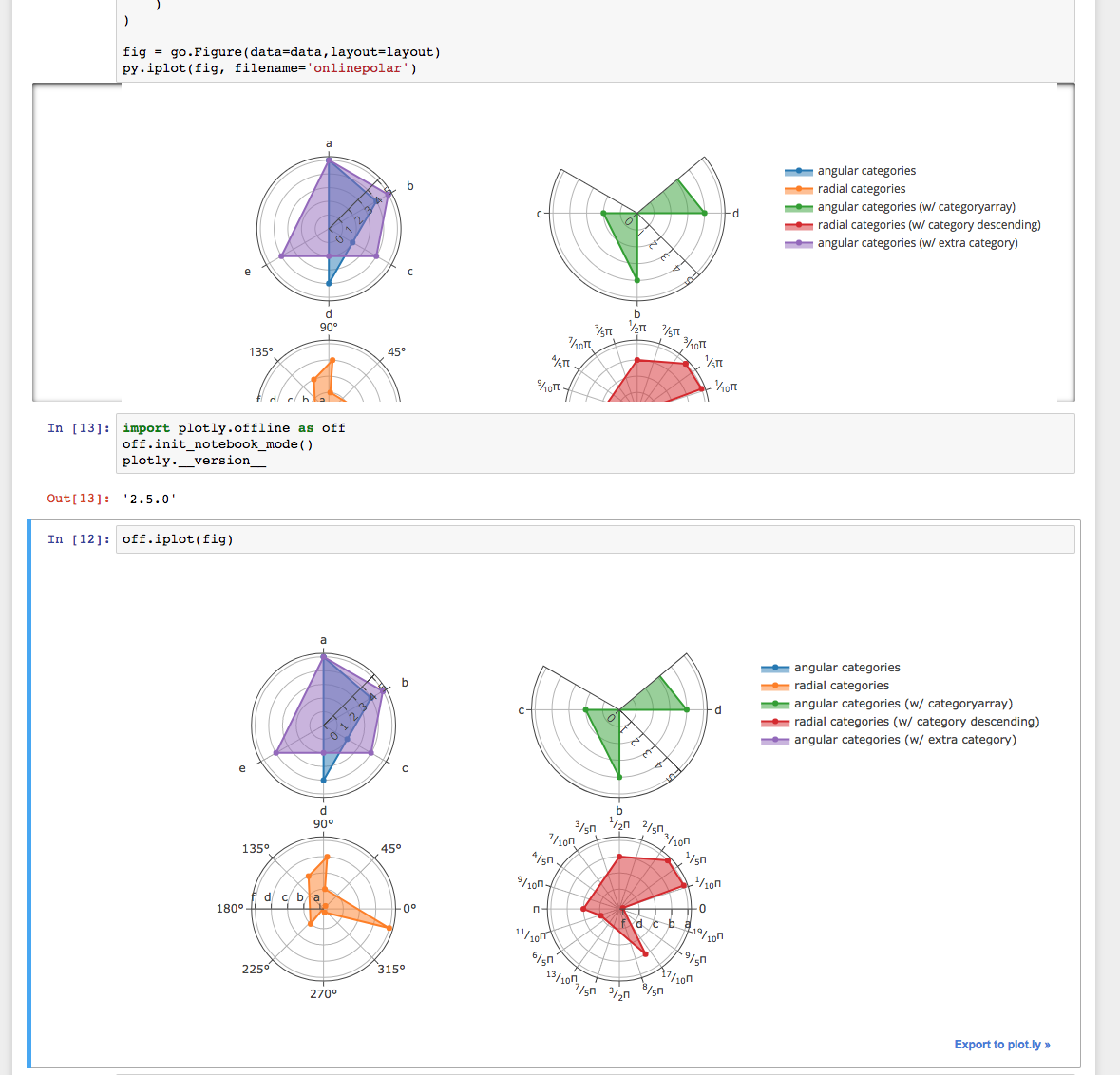Viewport: 1120px width, 1075px height.
Task: Hide the categoryarray trace via lower legend entry
Action: pos(902,703)
